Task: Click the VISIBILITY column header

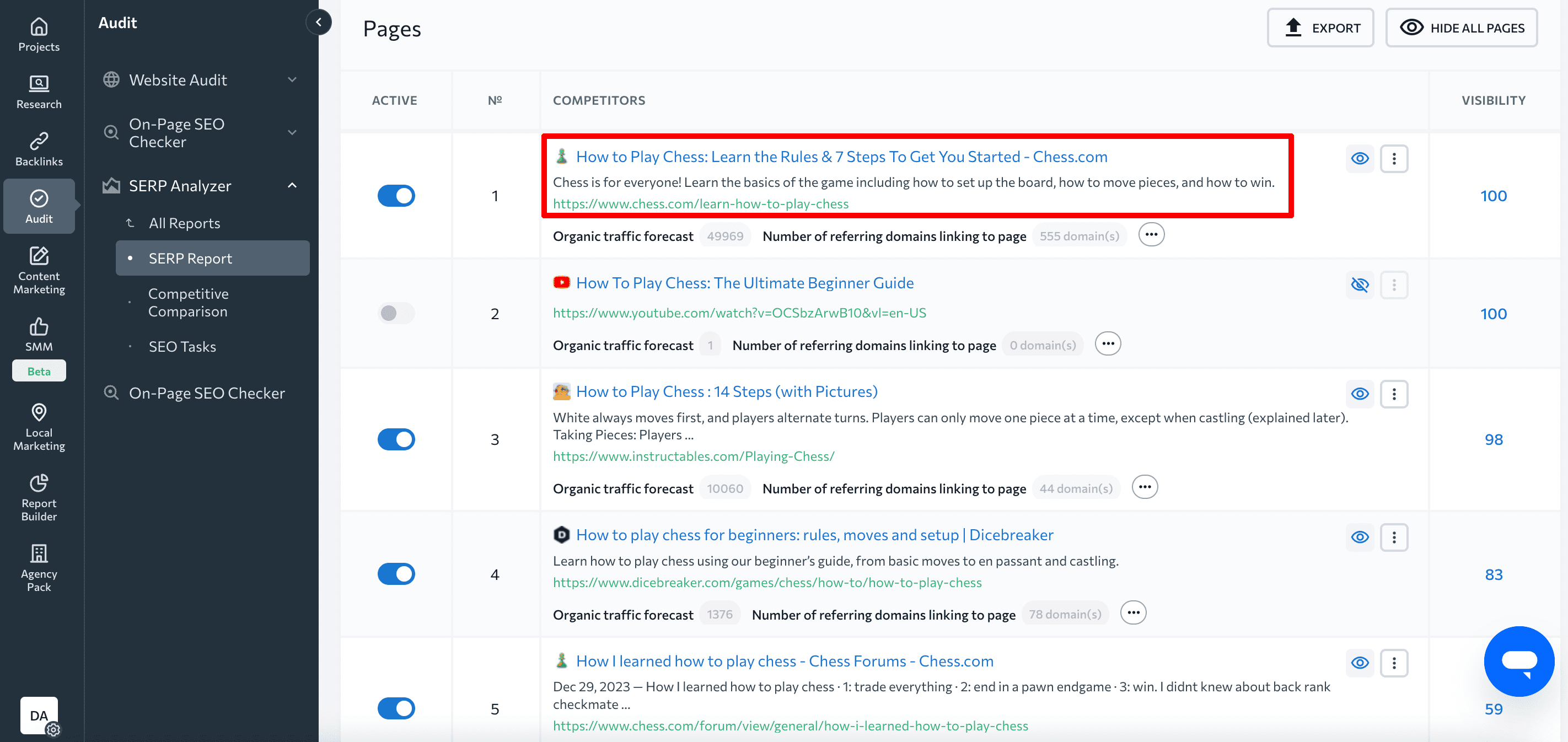Action: coord(1493,100)
